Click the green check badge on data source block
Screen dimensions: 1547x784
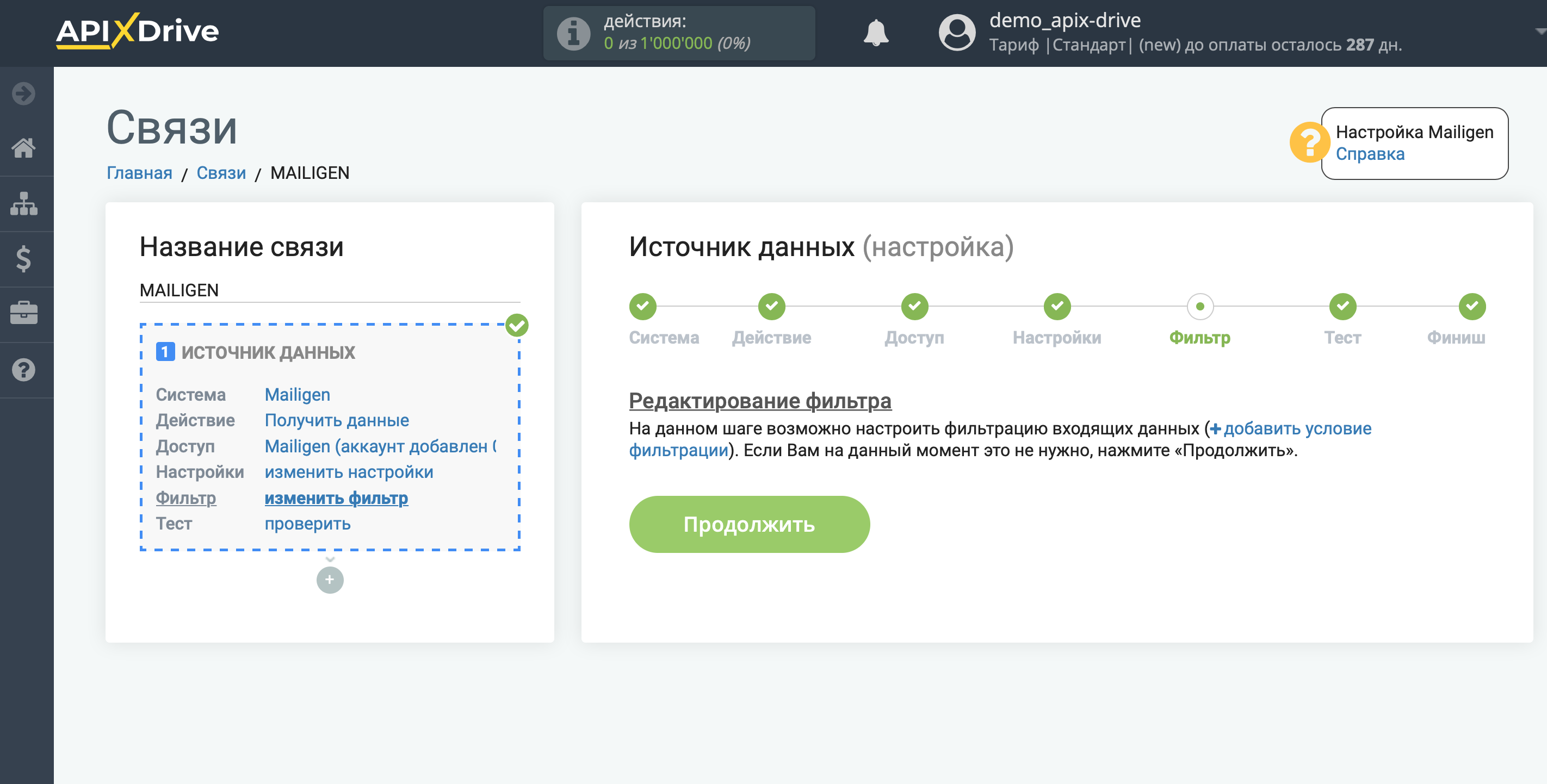pos(516,325)
